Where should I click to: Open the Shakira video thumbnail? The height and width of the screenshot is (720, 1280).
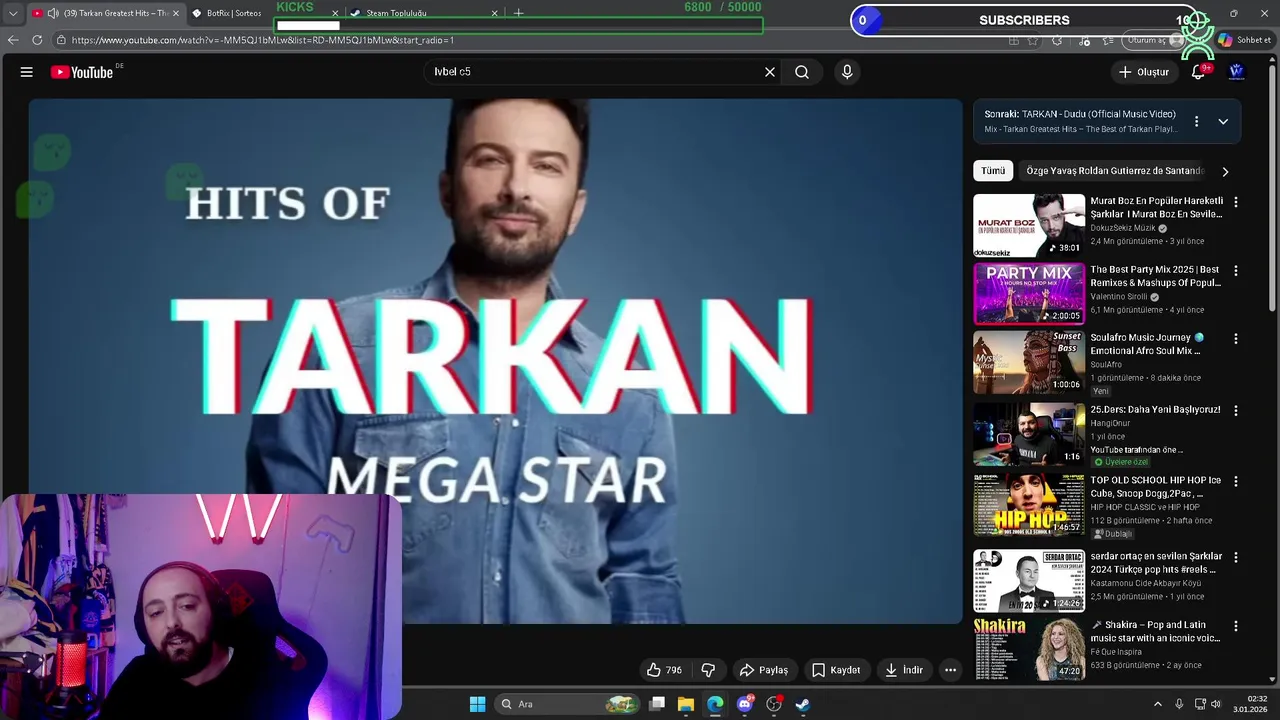tap(1029, 649)
